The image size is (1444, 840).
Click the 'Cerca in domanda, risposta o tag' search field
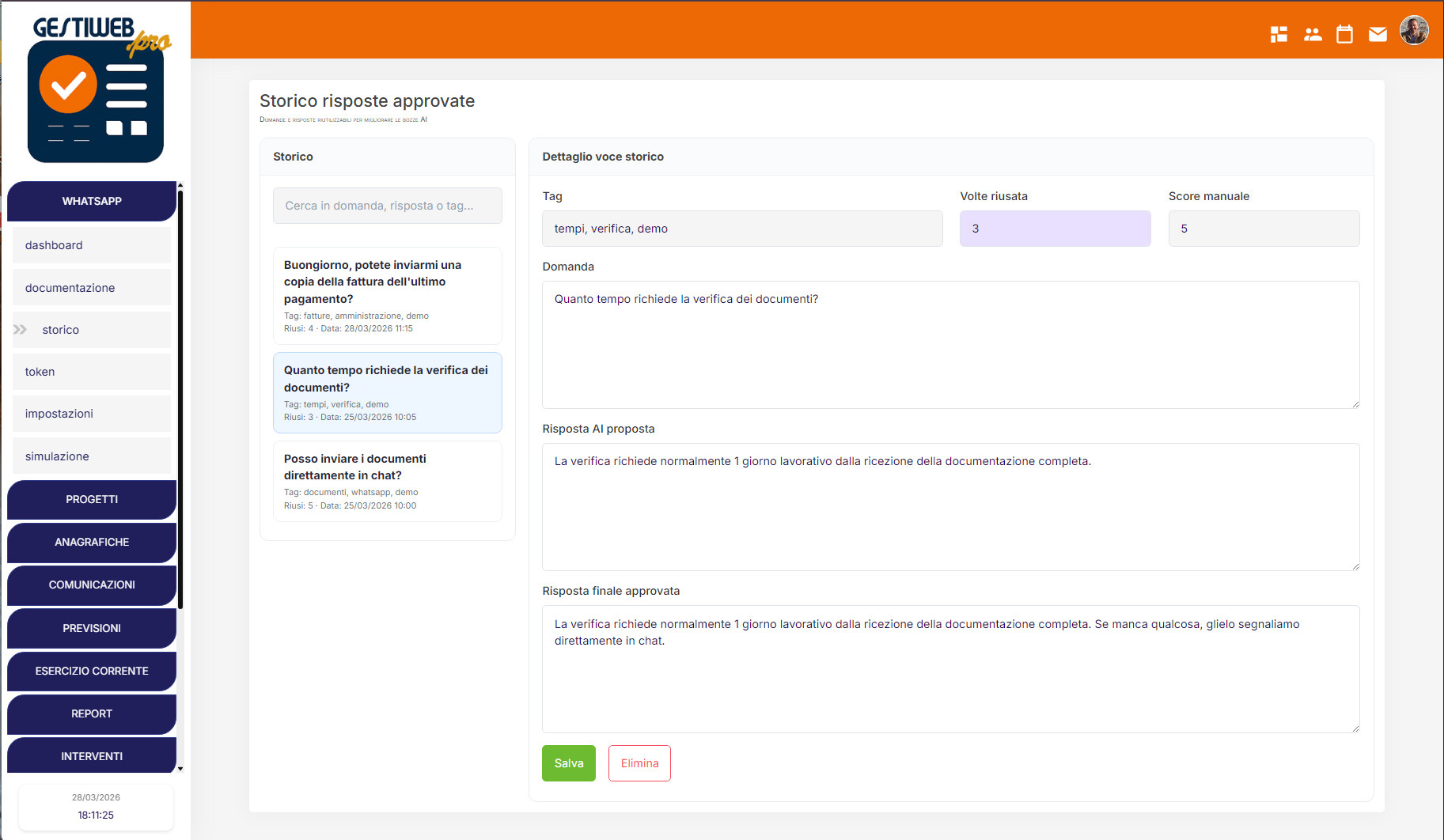coord(387,206)
